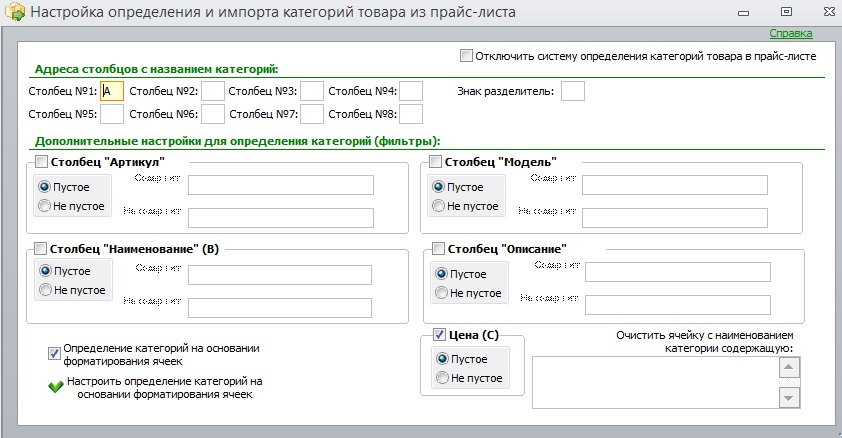
Task: Select the lower text field in Артикул group
Action: point(281,218)
